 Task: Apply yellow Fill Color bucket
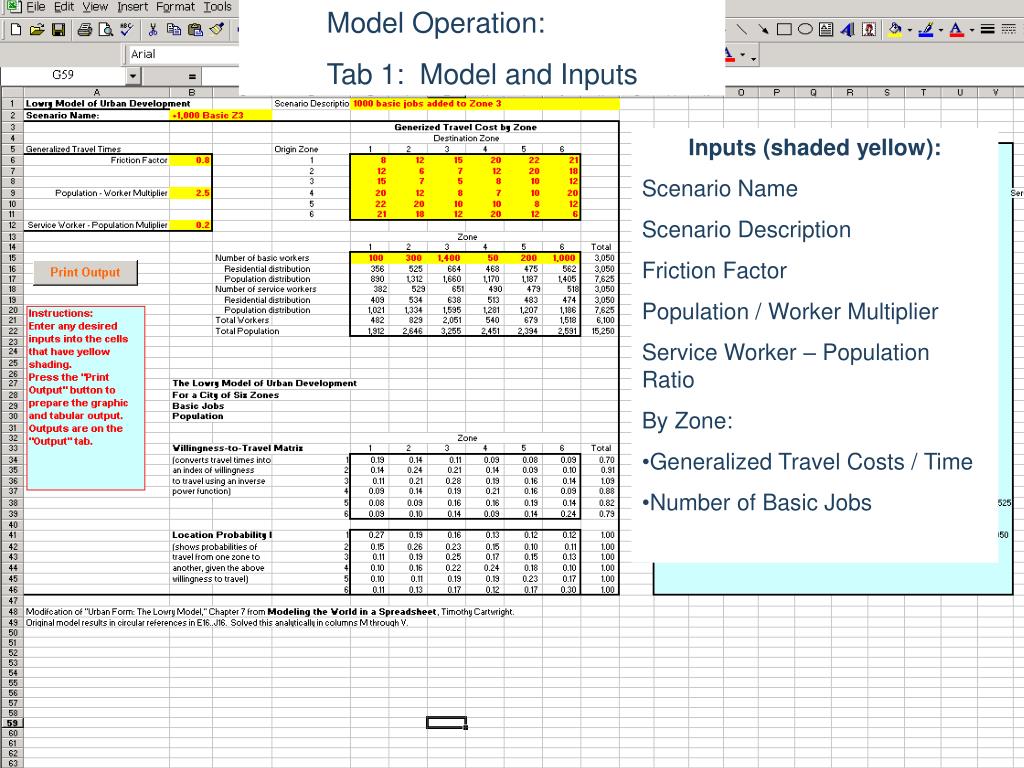point(895,29)
